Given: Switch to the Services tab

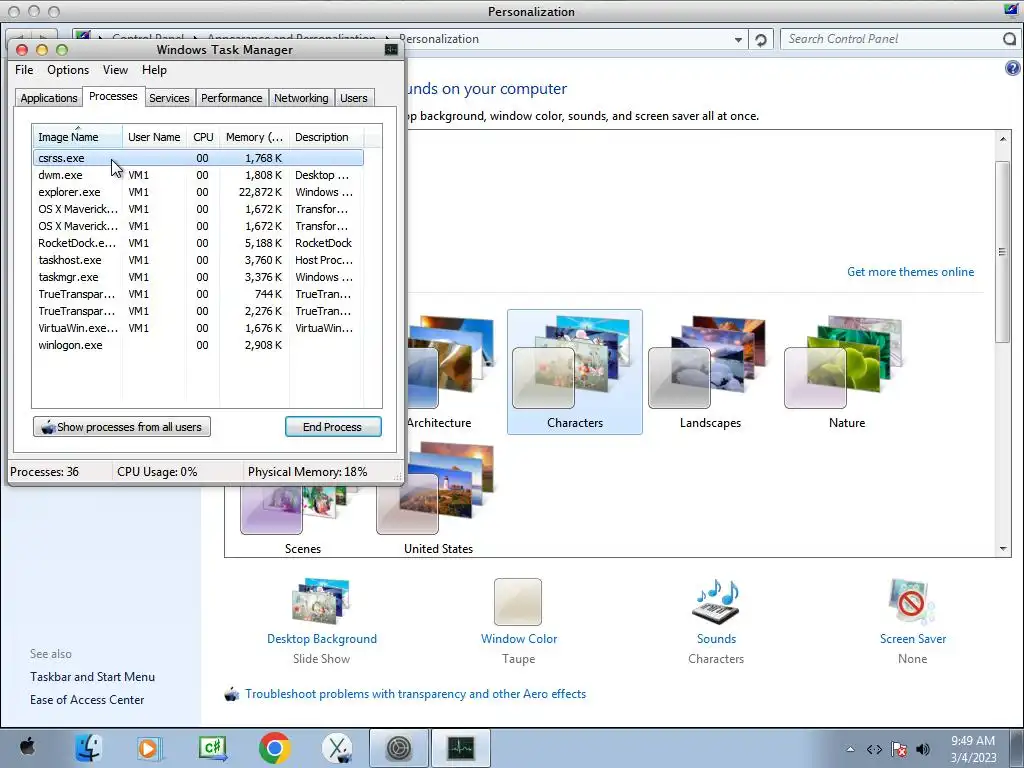Looking at the screenshot, I should (169, 98).
